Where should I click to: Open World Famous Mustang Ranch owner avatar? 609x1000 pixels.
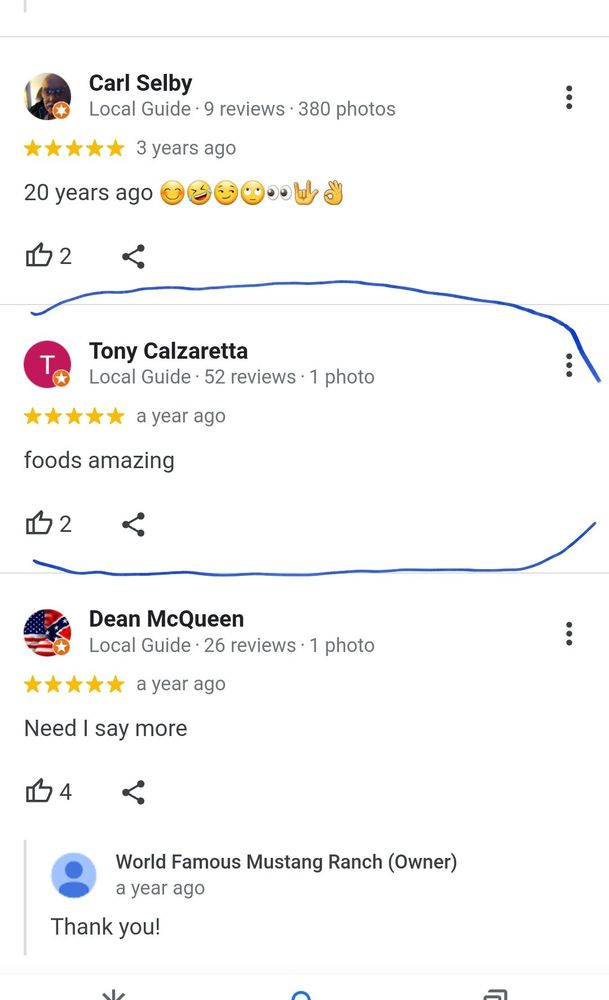74,875
